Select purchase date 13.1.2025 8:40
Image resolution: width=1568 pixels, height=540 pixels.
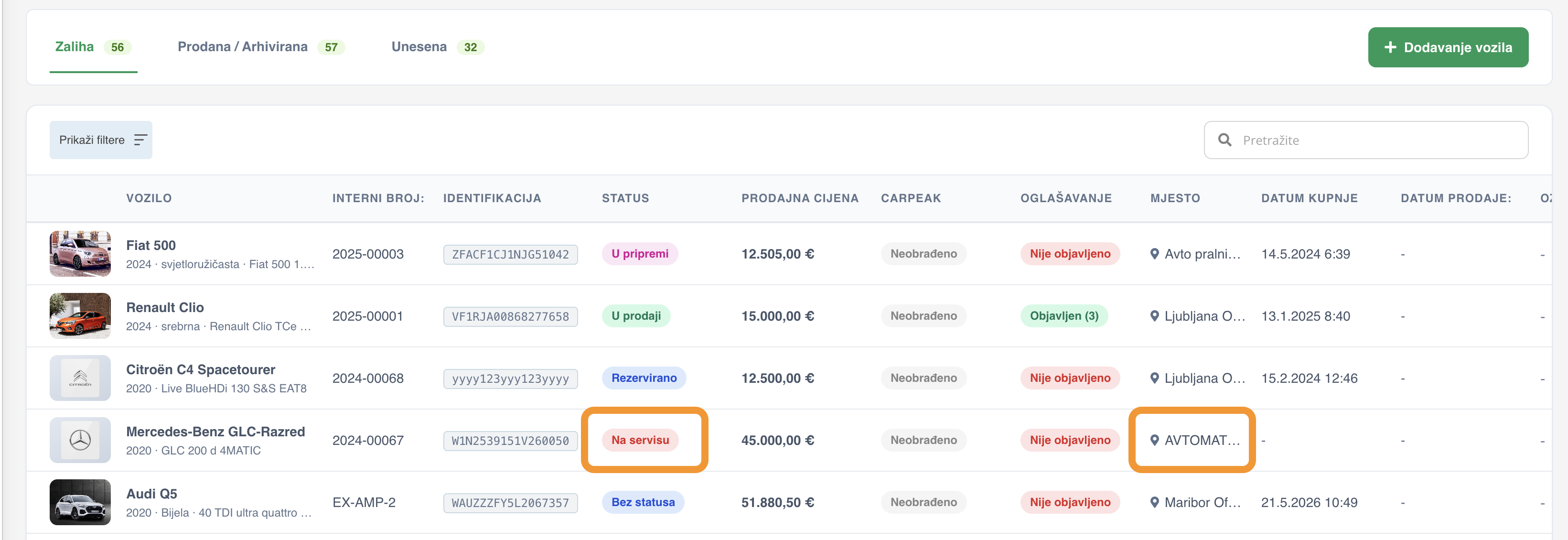1305,316
